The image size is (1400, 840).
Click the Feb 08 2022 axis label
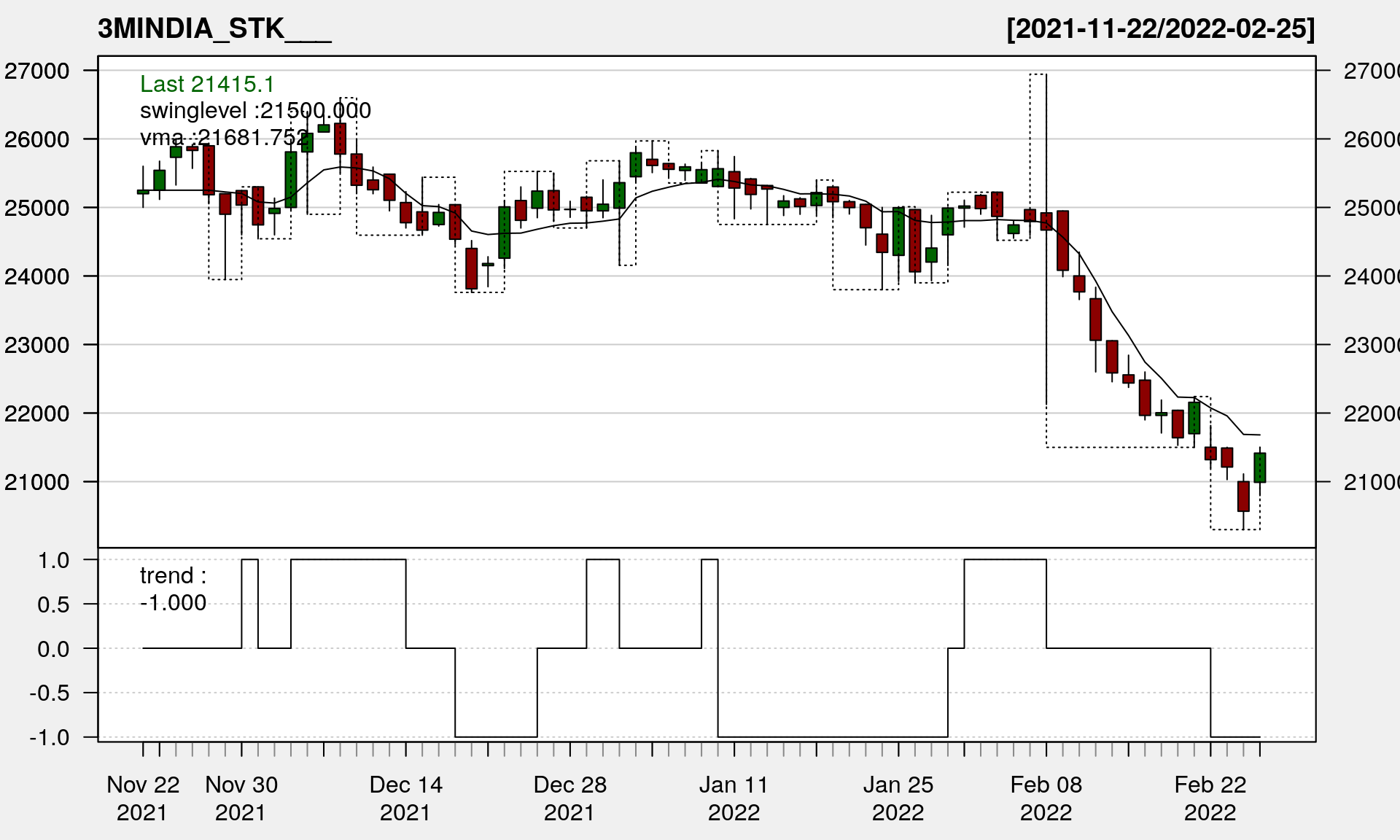(1046, 798)
